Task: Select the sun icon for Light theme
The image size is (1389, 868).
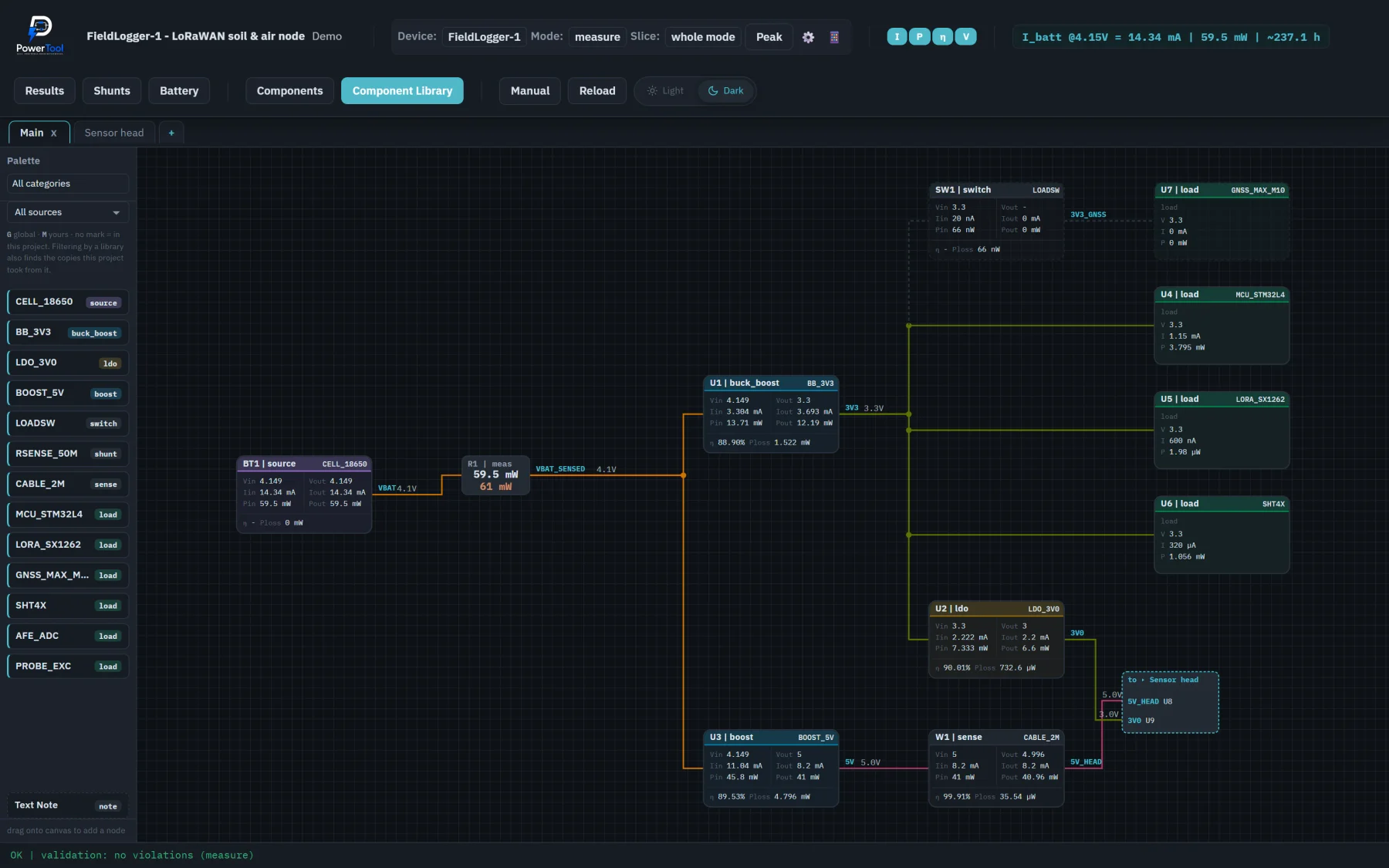Action: click(x=652, y=91)
